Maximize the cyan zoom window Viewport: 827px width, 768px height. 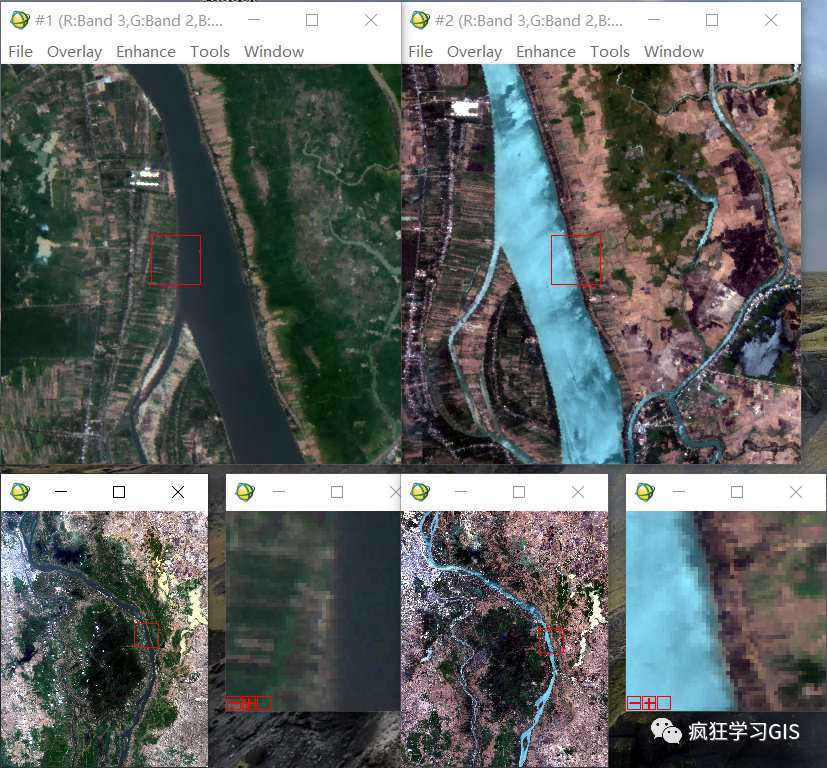[x=737, y=492]
